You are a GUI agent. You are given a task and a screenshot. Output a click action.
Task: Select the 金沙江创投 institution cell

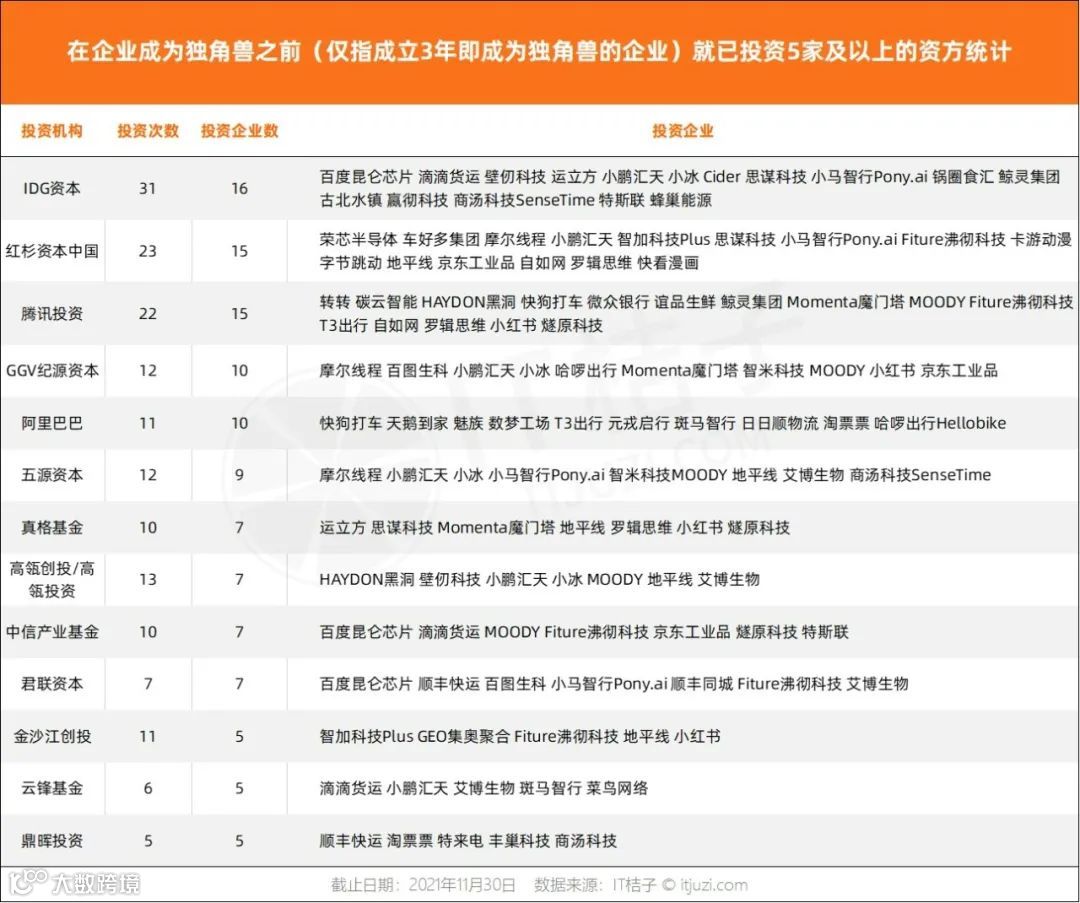(x=52, y=736)
